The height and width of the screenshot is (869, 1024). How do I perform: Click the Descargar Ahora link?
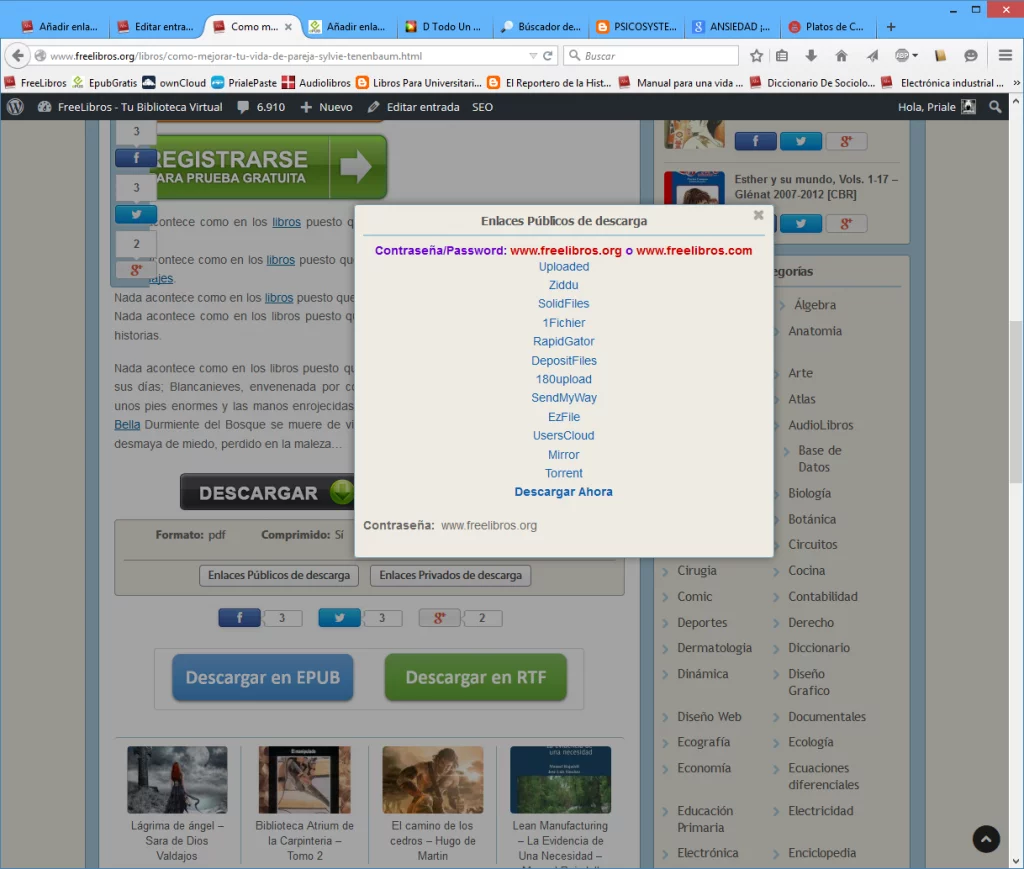[x=564, y=492]
